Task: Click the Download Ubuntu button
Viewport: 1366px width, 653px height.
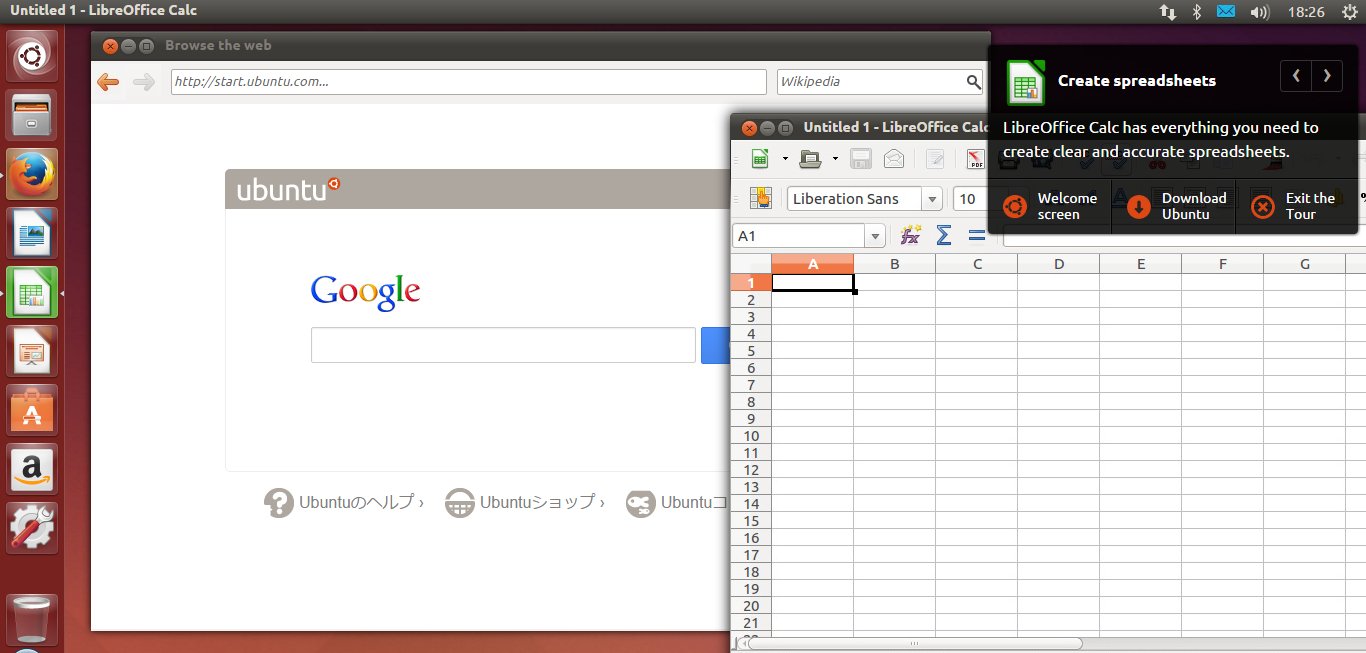Action: pos(1175,206)
